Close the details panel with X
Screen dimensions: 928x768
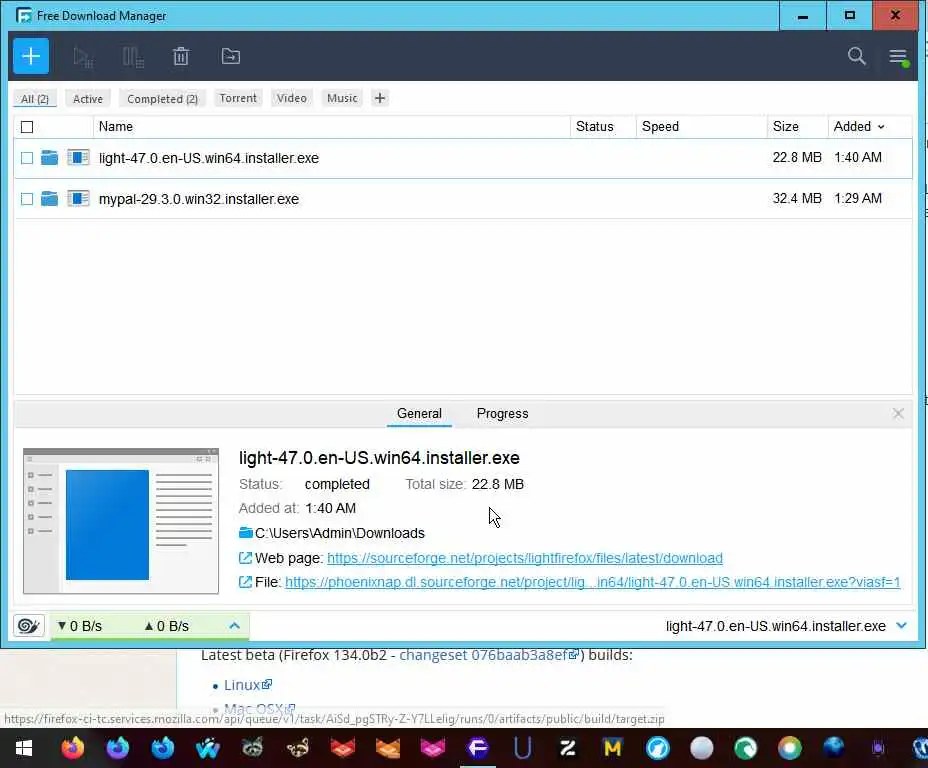[898, 414]
